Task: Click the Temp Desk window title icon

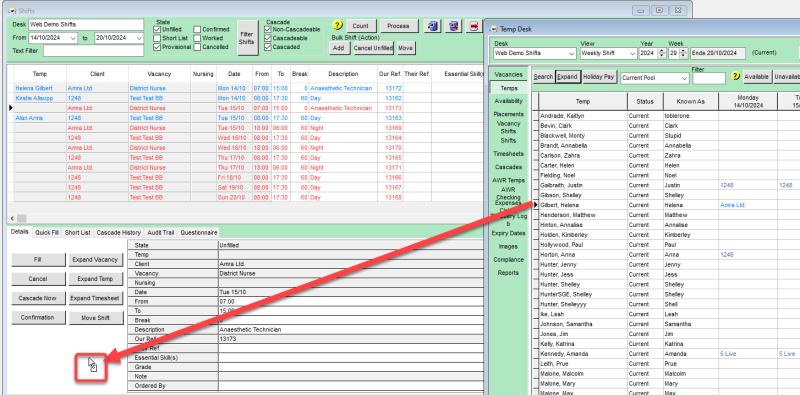Action: coord(493,29)
